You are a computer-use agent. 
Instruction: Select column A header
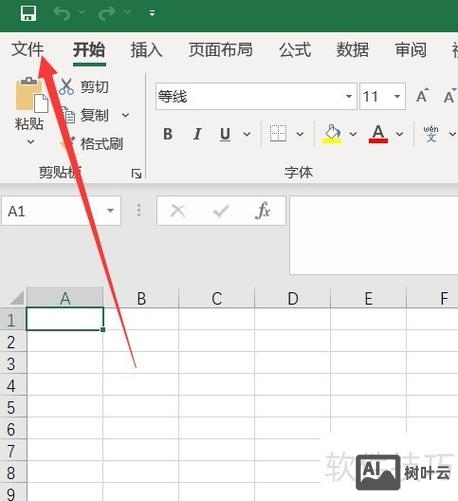(65, 298)
